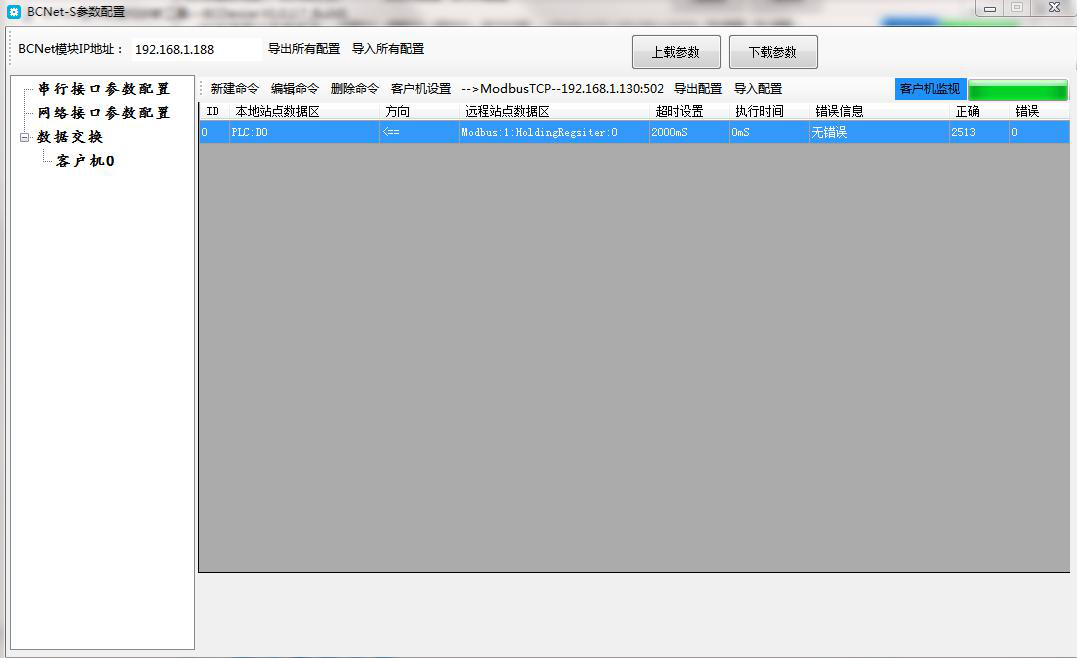
Task: Click 导入所有配置 to import all configuration
Action: pos(388,49)
